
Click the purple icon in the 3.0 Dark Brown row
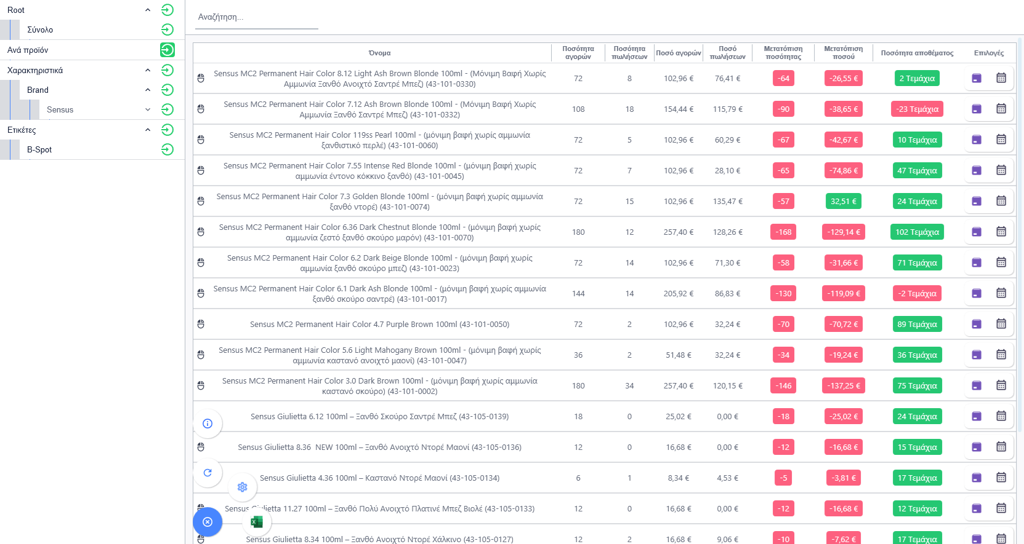click(x=976, y=386)
